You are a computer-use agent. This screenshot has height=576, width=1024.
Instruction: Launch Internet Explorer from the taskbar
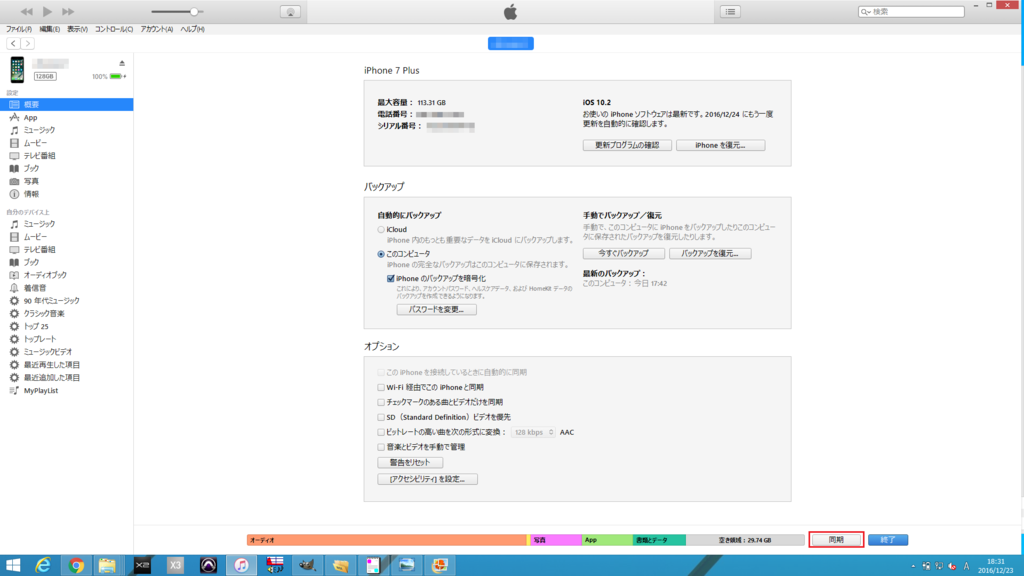[x=43, y=566]
